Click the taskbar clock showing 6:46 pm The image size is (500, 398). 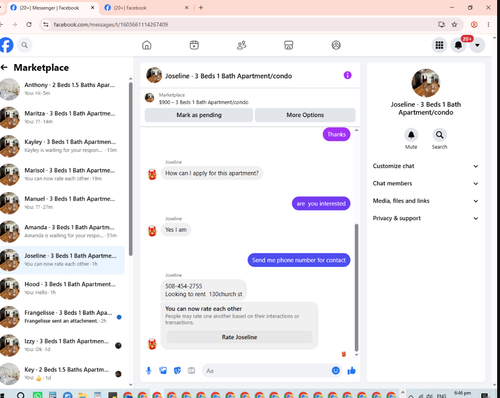(462, 394)
